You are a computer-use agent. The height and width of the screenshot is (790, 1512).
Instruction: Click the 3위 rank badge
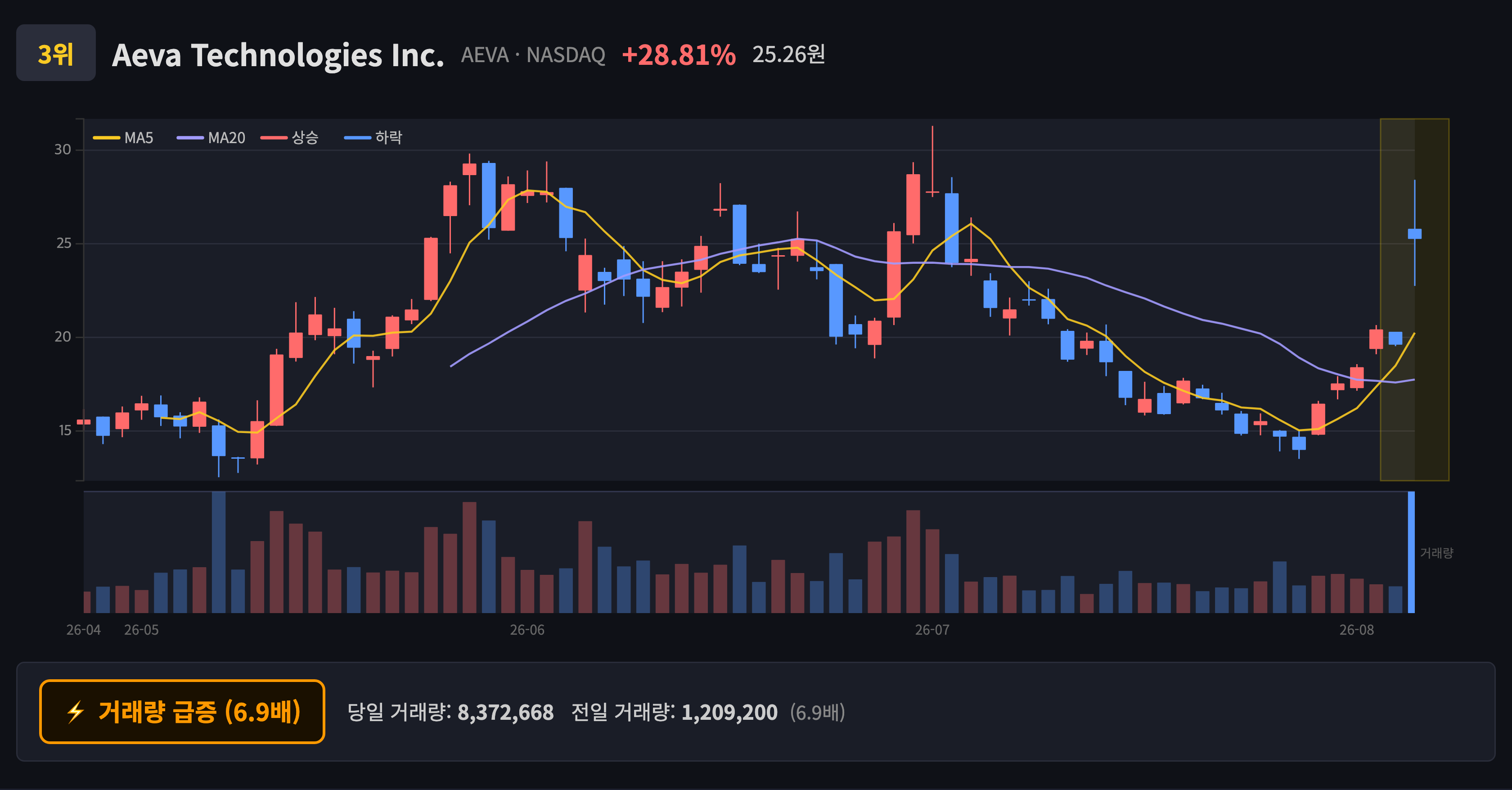tap(56, 53)
